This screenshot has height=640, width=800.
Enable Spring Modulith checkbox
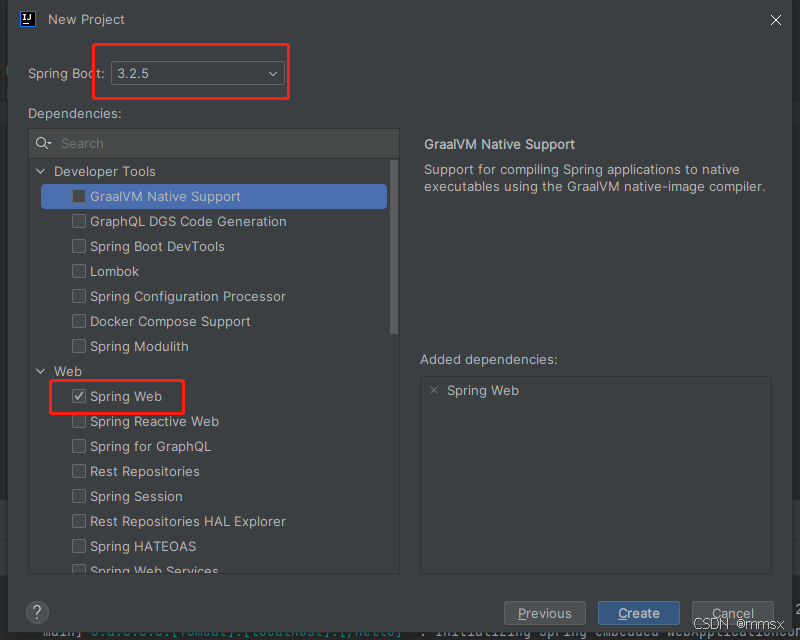(x=79, y=347)
